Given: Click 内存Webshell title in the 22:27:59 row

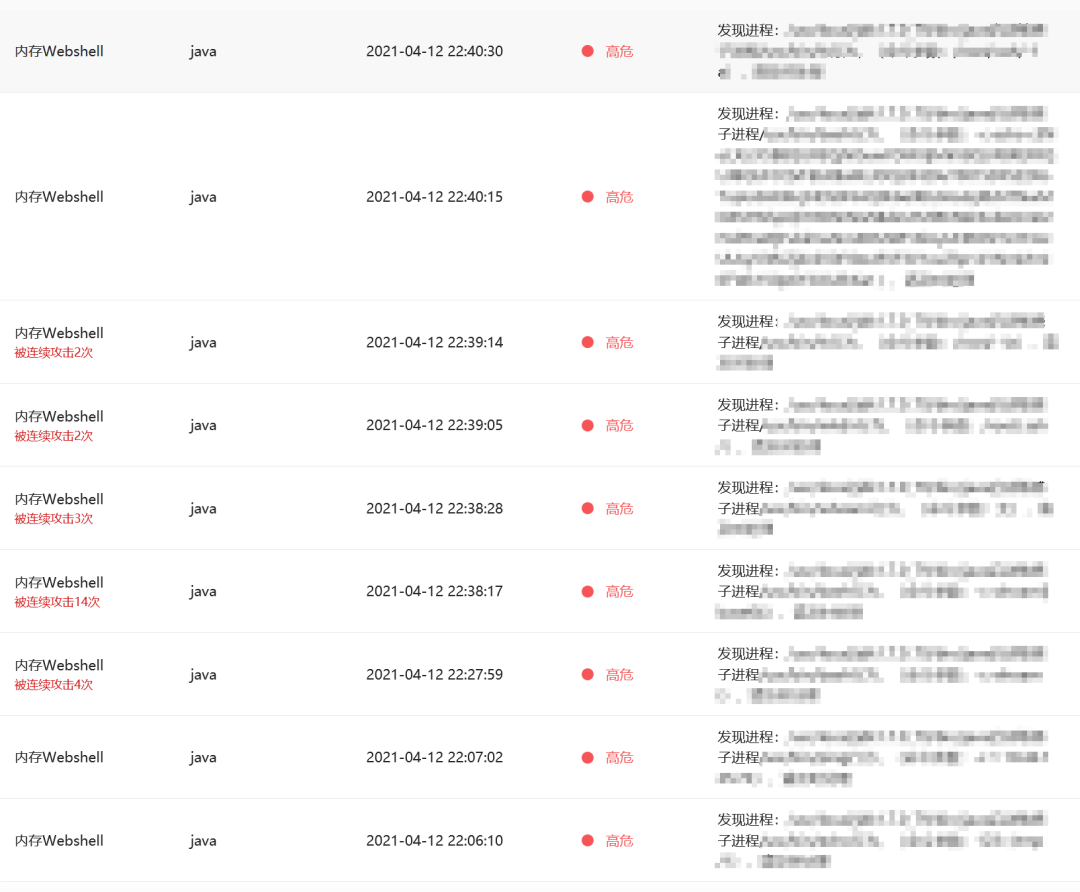Looking at the screenshot, I should click(59, 665).
